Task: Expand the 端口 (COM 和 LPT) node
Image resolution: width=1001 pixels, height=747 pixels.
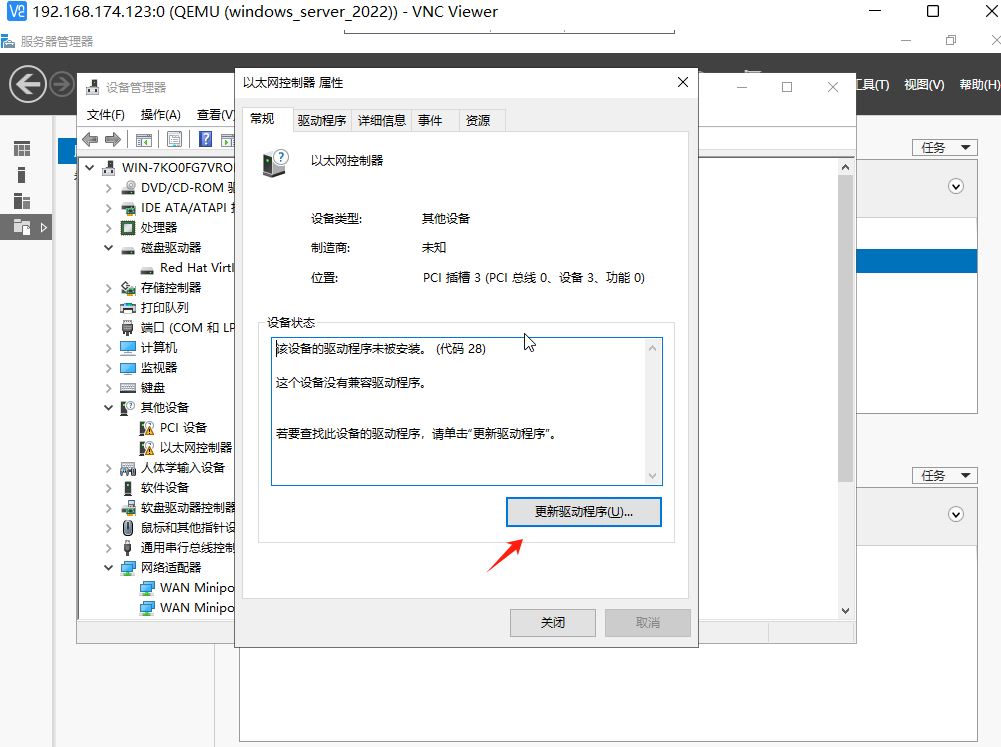Action: [109, 328]
